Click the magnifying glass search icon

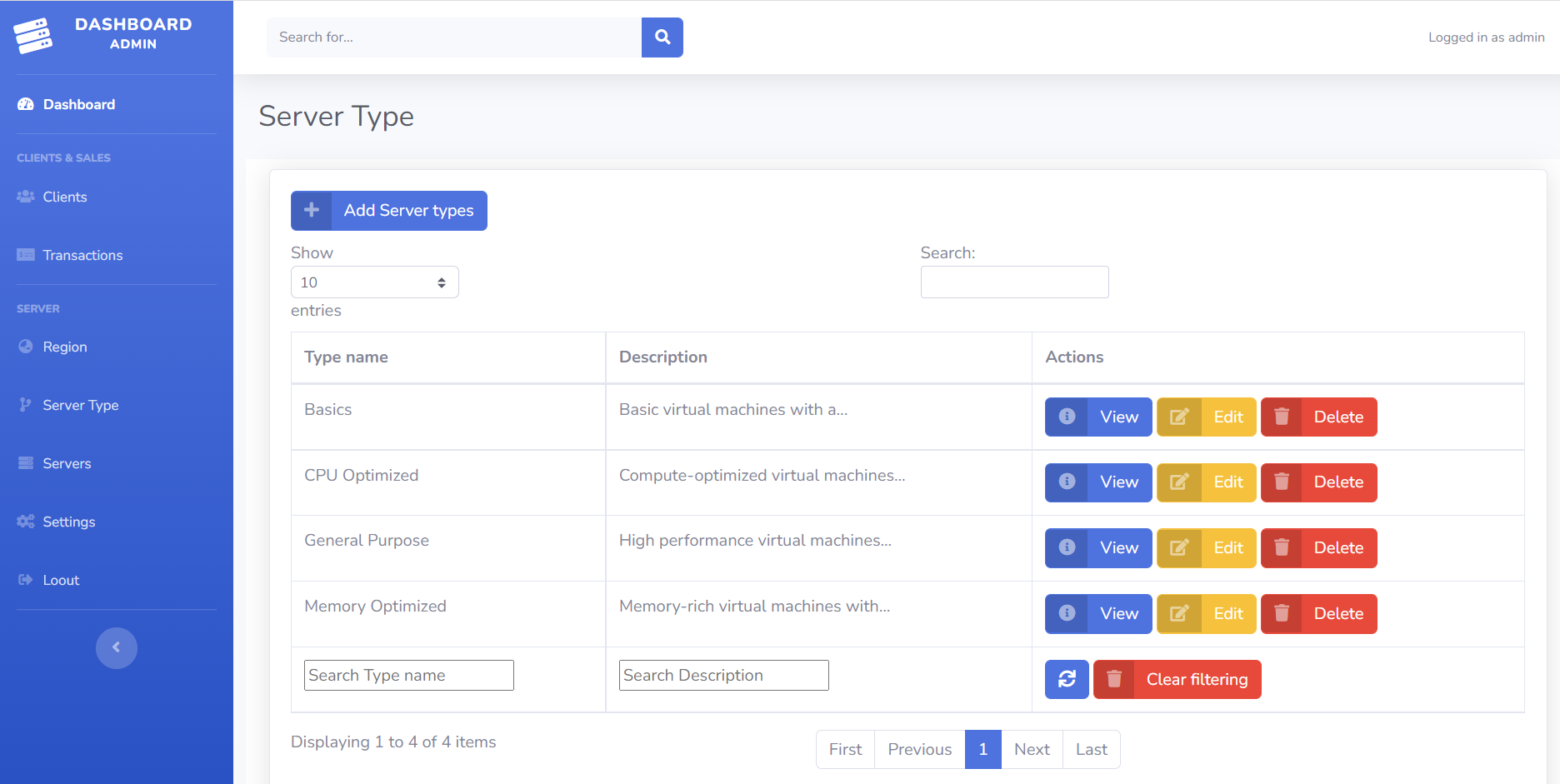pos(662,37)
